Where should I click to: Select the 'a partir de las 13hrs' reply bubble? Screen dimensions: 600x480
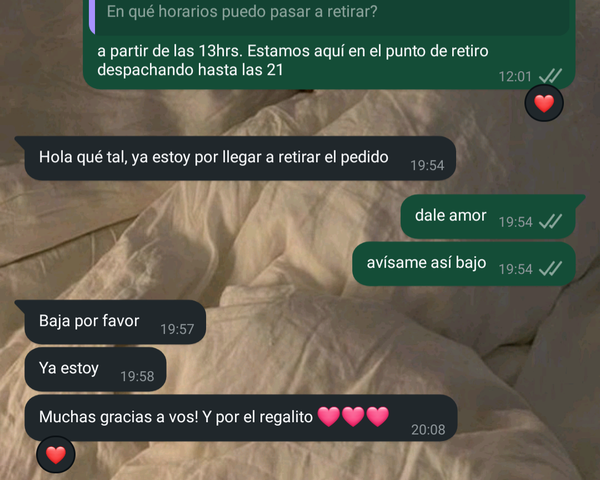pyautogui.click(x=329, y=44)
